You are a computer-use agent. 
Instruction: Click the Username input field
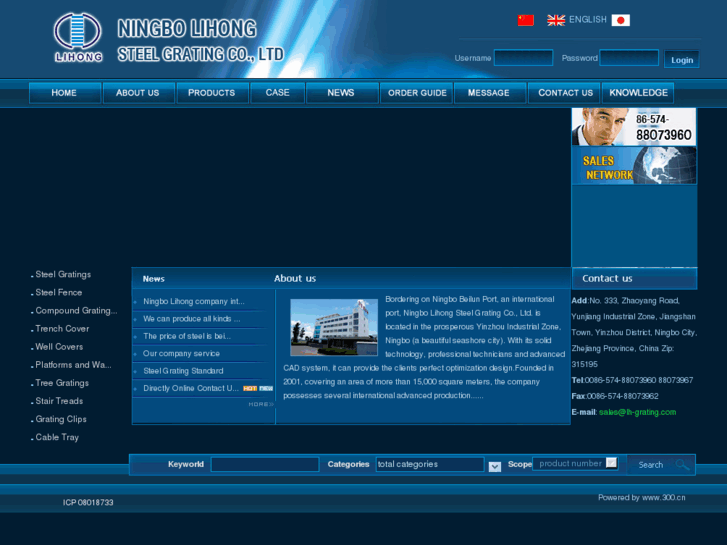click(x=523, y=58)
